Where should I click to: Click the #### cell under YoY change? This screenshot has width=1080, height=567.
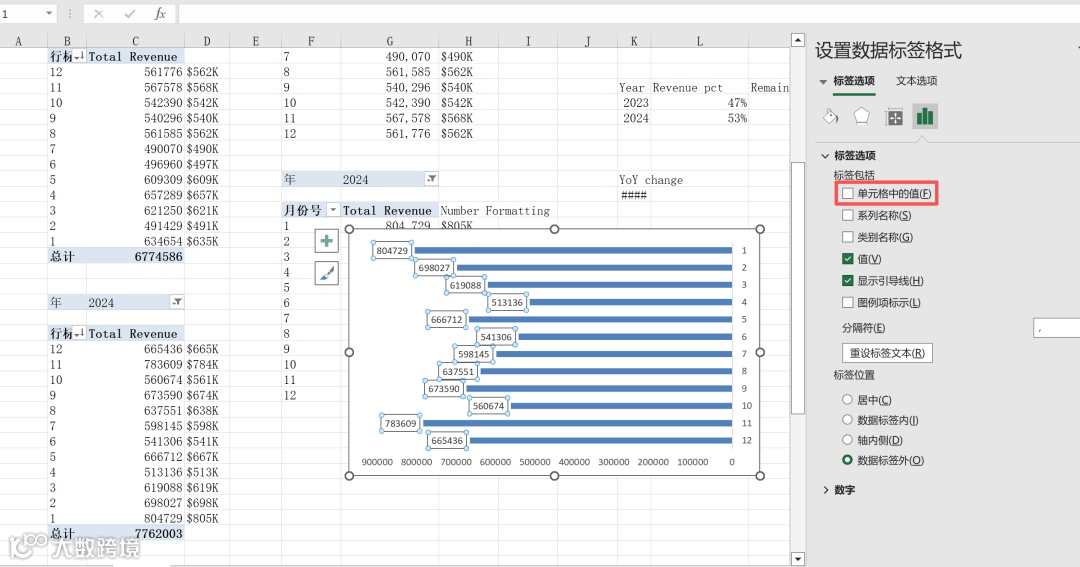point(634,195)
